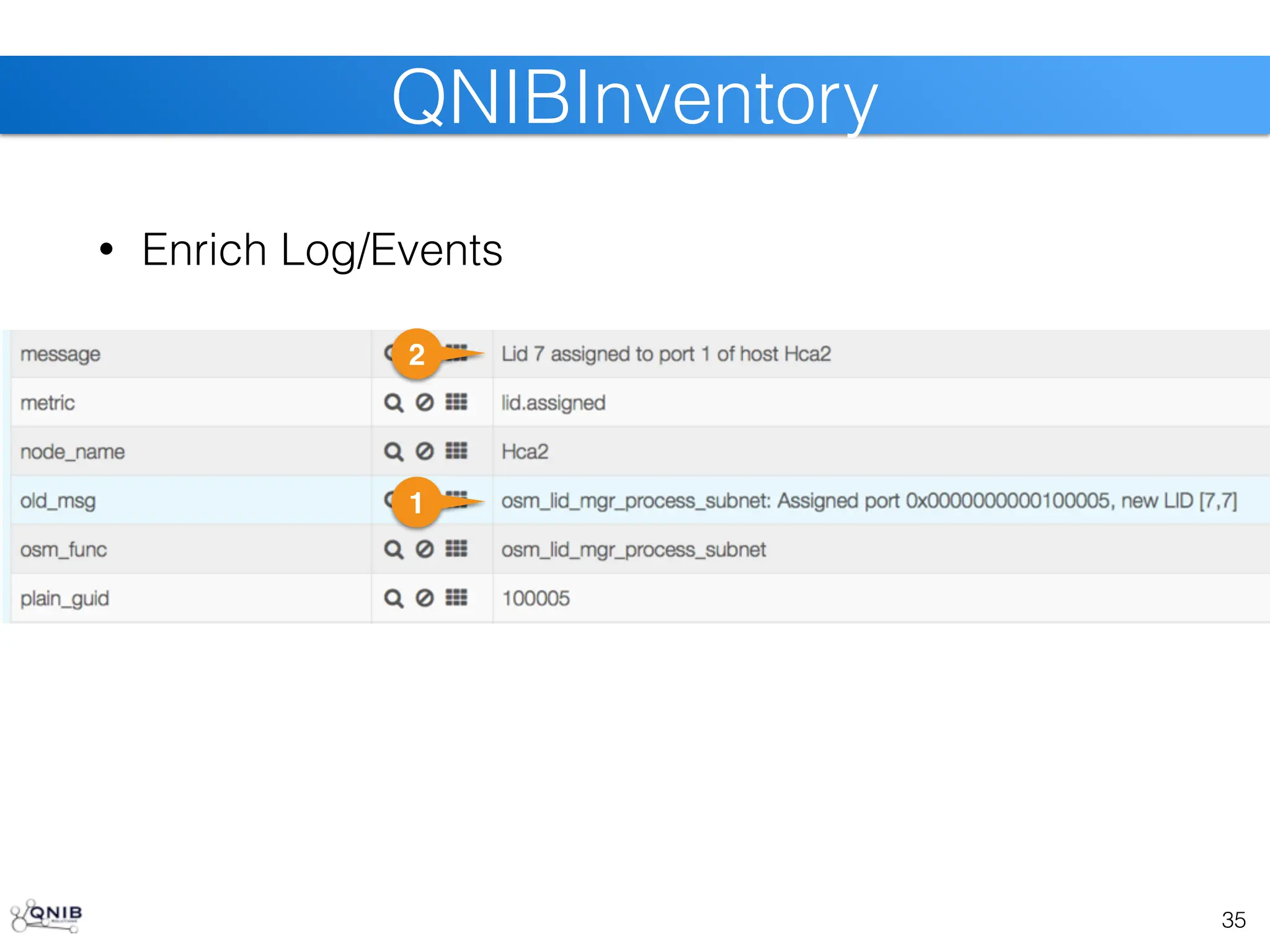Click the plain_guid value 100005
The image size is (1270, 952).
coord(535,598)
